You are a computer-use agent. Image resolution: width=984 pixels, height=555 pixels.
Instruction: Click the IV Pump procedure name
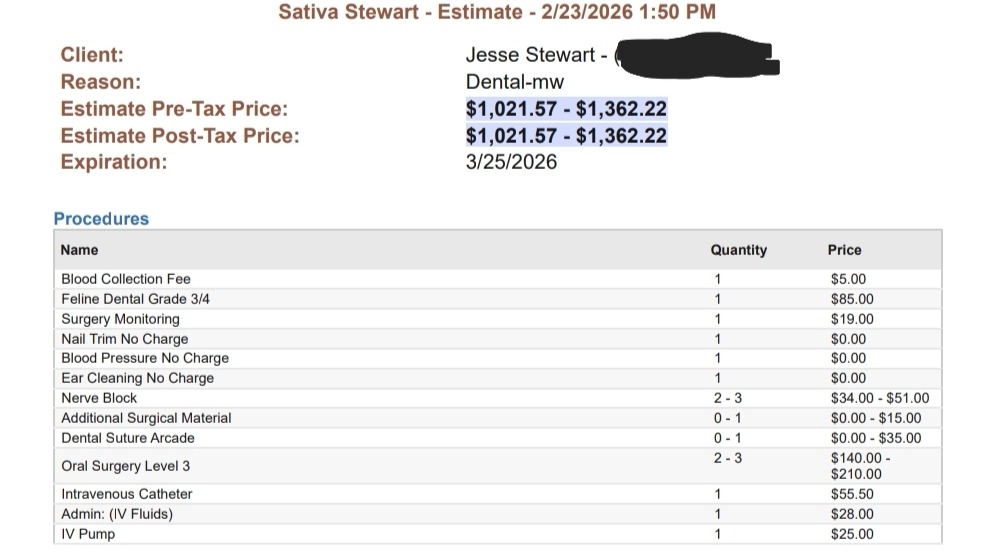[88, 534]
